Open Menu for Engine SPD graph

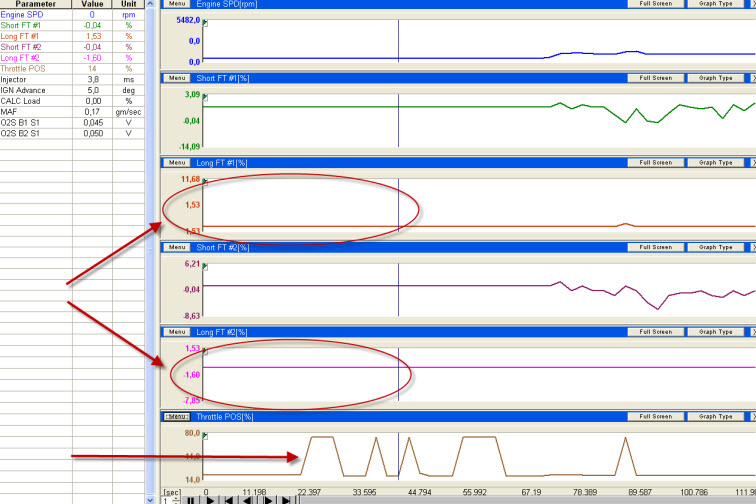[177, 4]
